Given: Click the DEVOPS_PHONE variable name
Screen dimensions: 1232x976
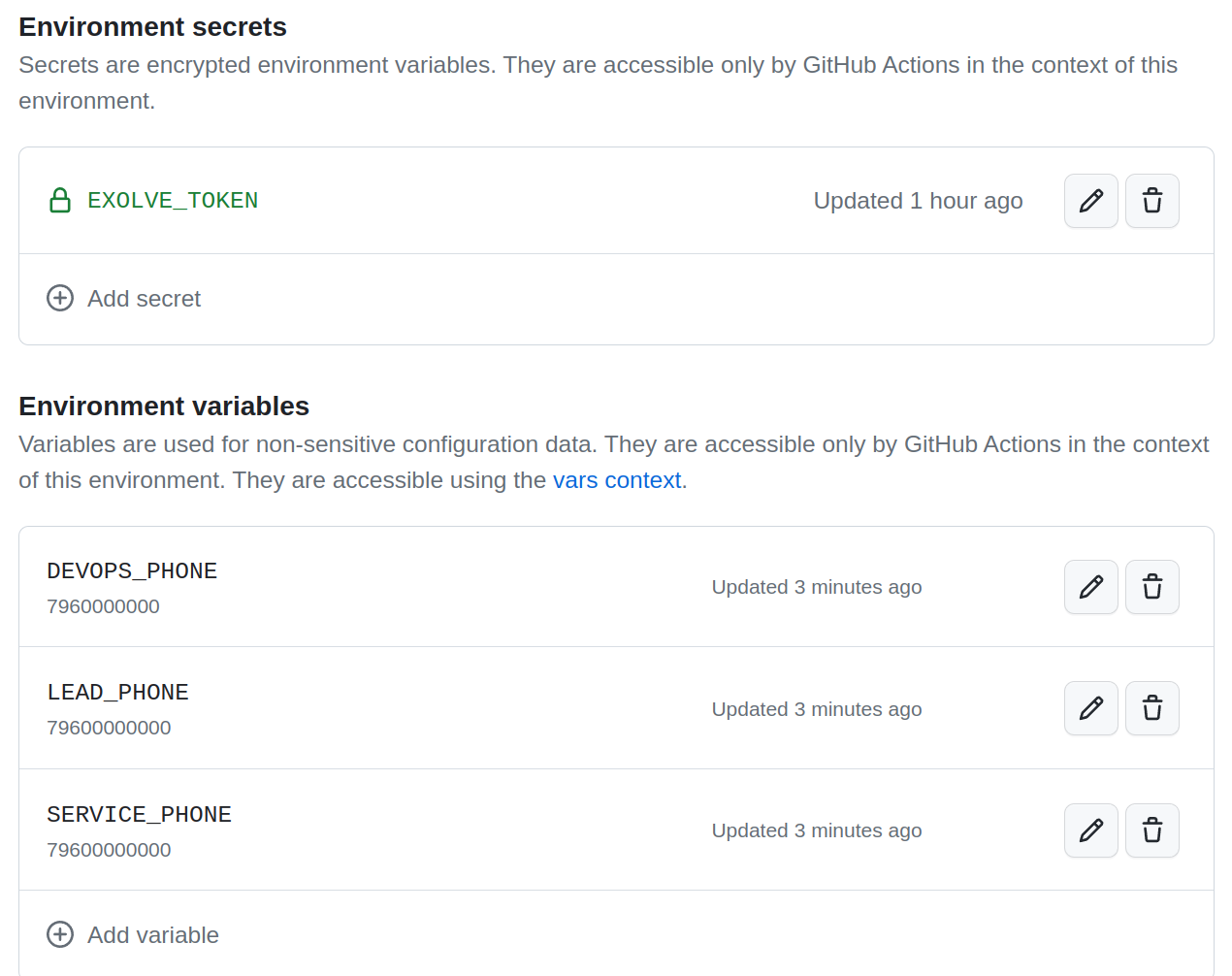Looking at the screenshot, I should (132, 571).
